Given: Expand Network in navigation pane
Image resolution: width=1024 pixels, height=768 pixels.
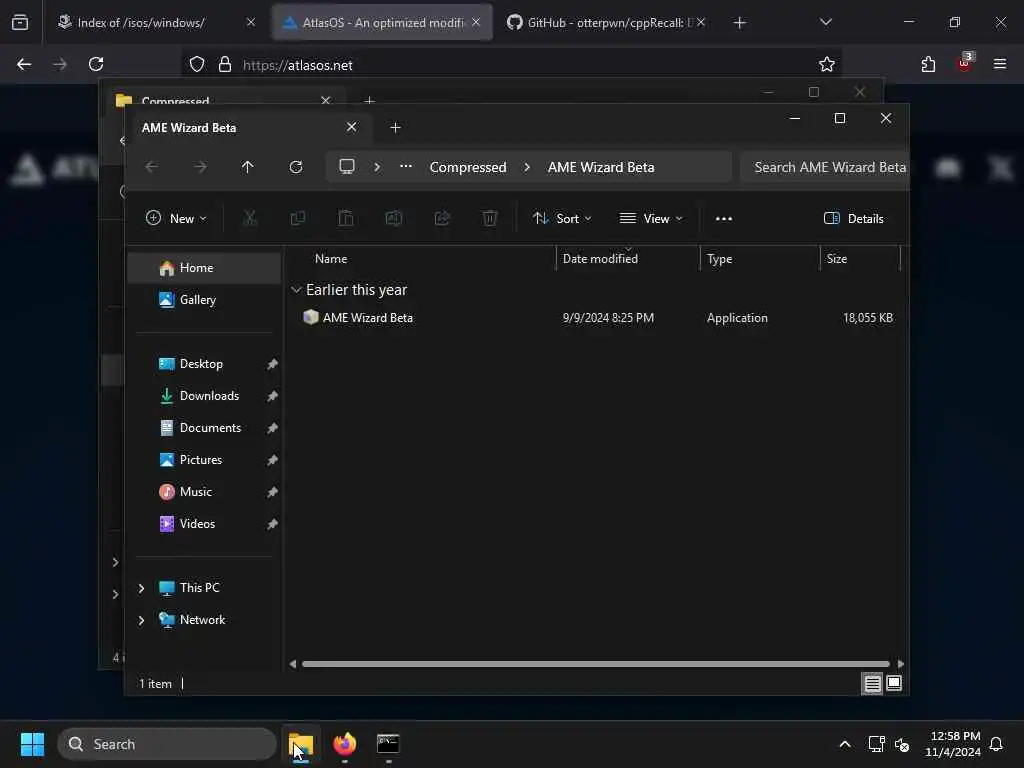Looking at the screenshot, I should pos(141,620).
